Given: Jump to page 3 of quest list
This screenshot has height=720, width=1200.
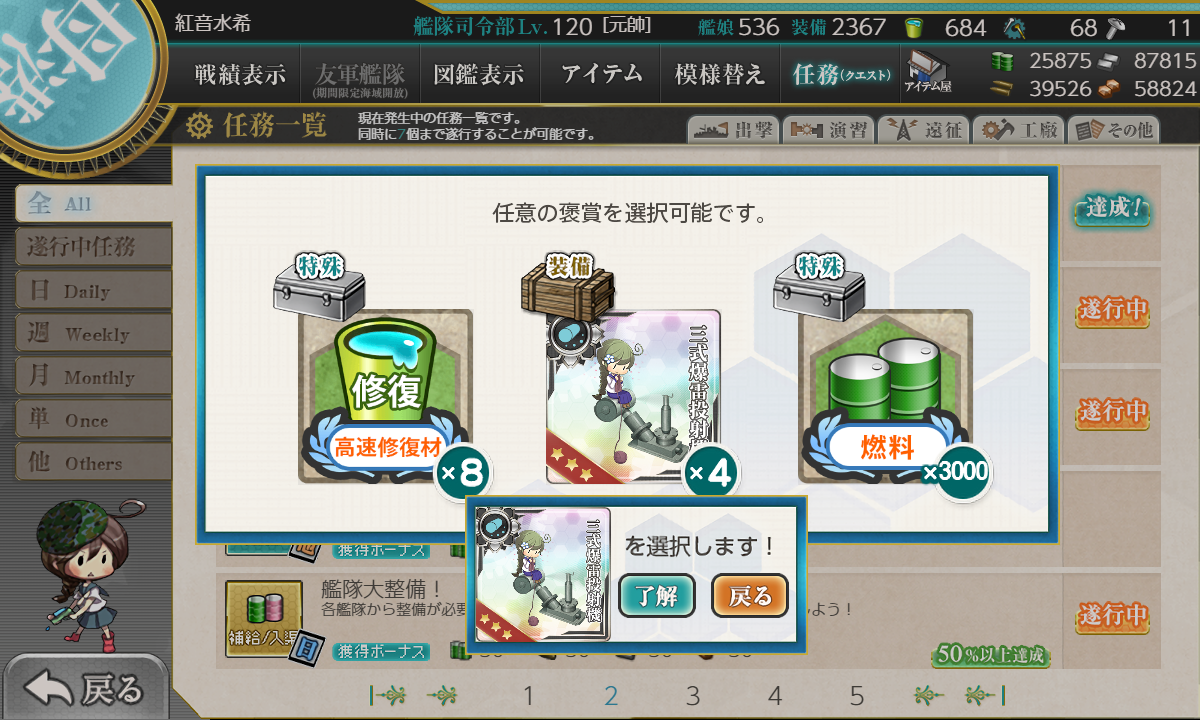Looking at the screenshot, I should click(693, 696).
